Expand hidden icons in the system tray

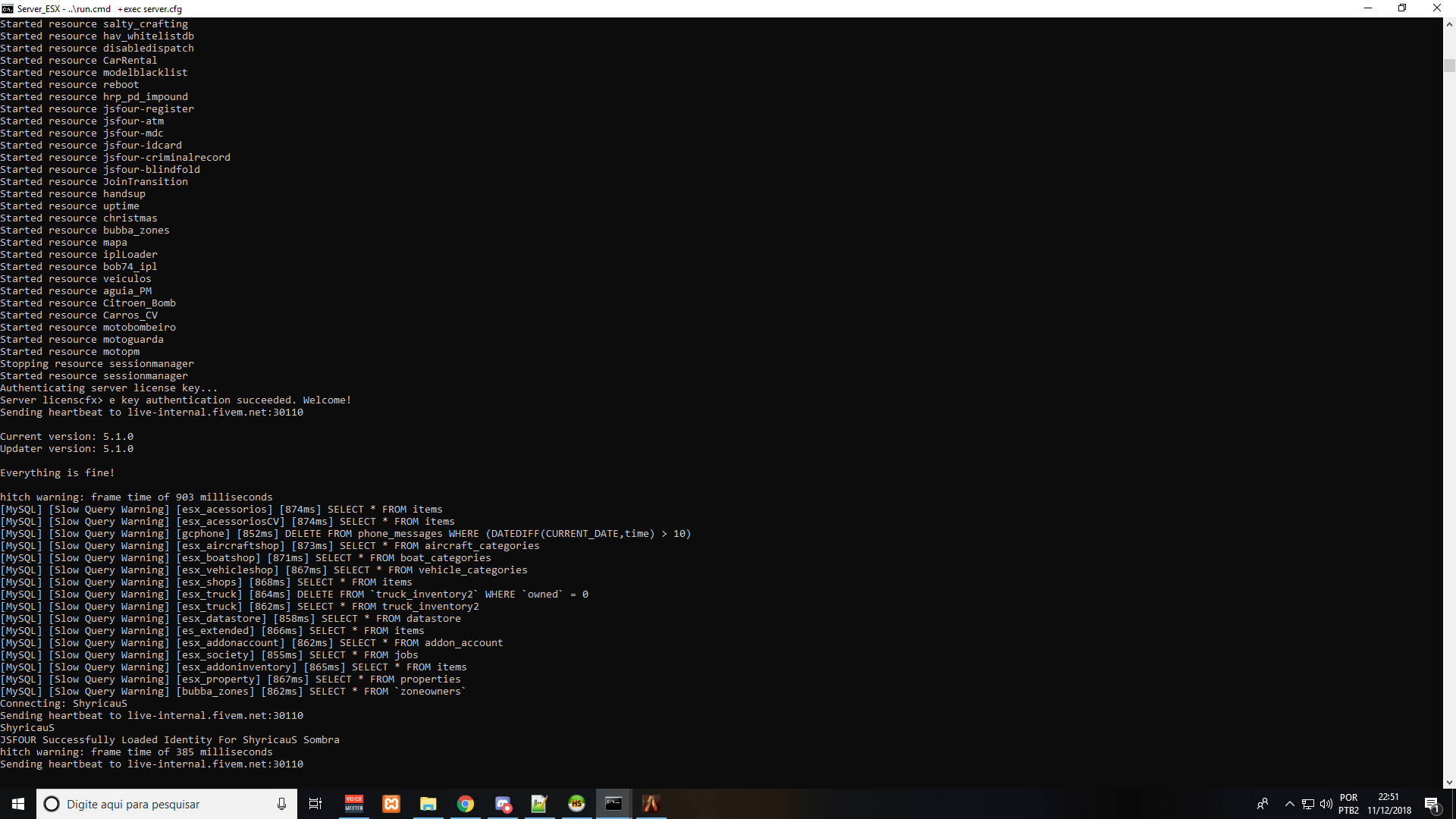(x=1289, y=804)
